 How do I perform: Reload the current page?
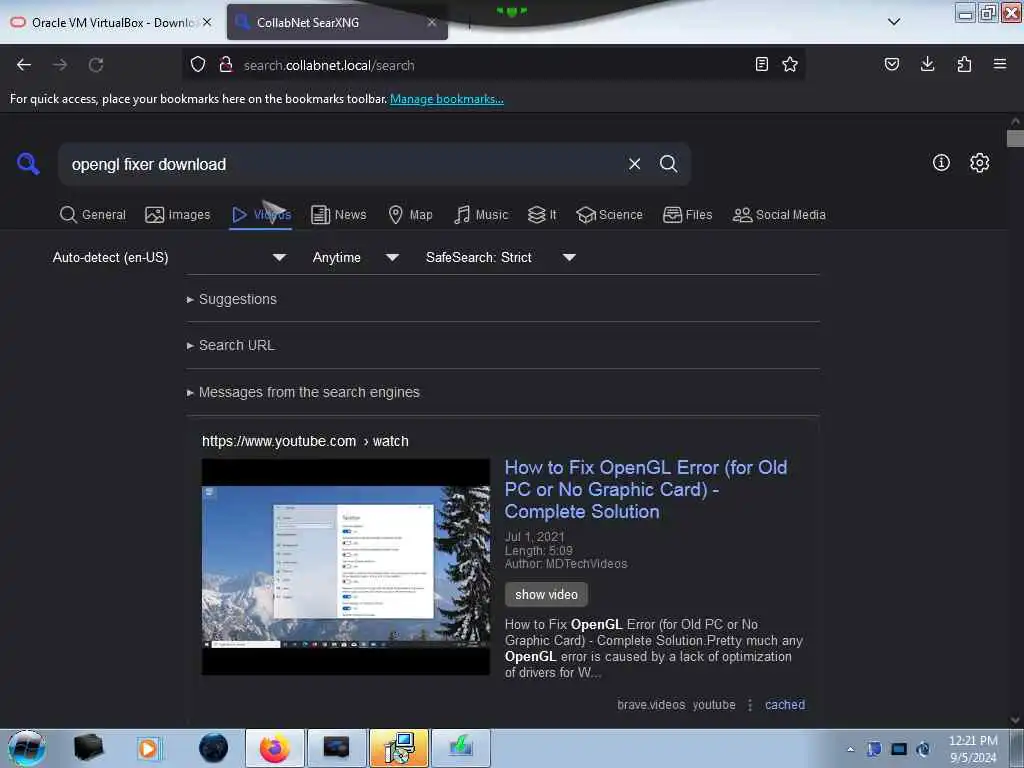click(x=96, y=65)
